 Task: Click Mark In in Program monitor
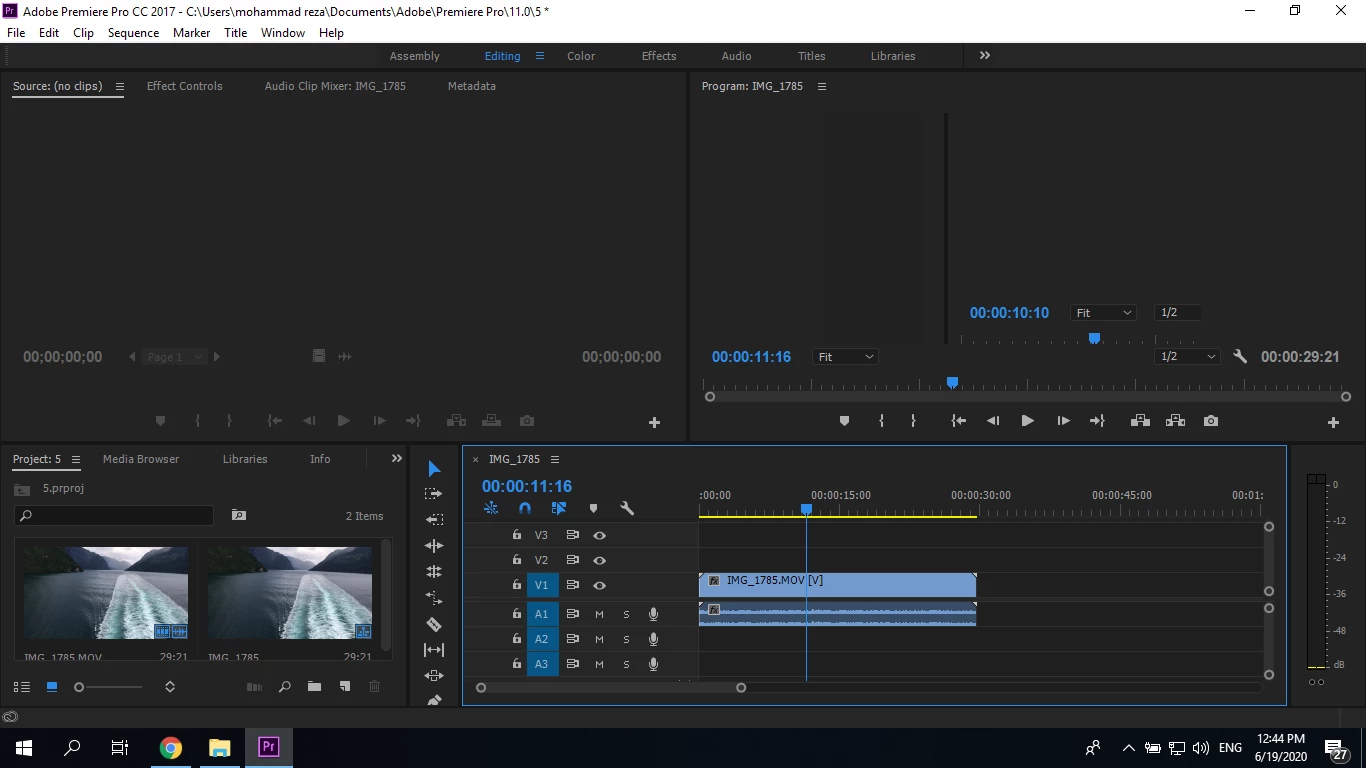pyautogui.click(x=881, y=421)
